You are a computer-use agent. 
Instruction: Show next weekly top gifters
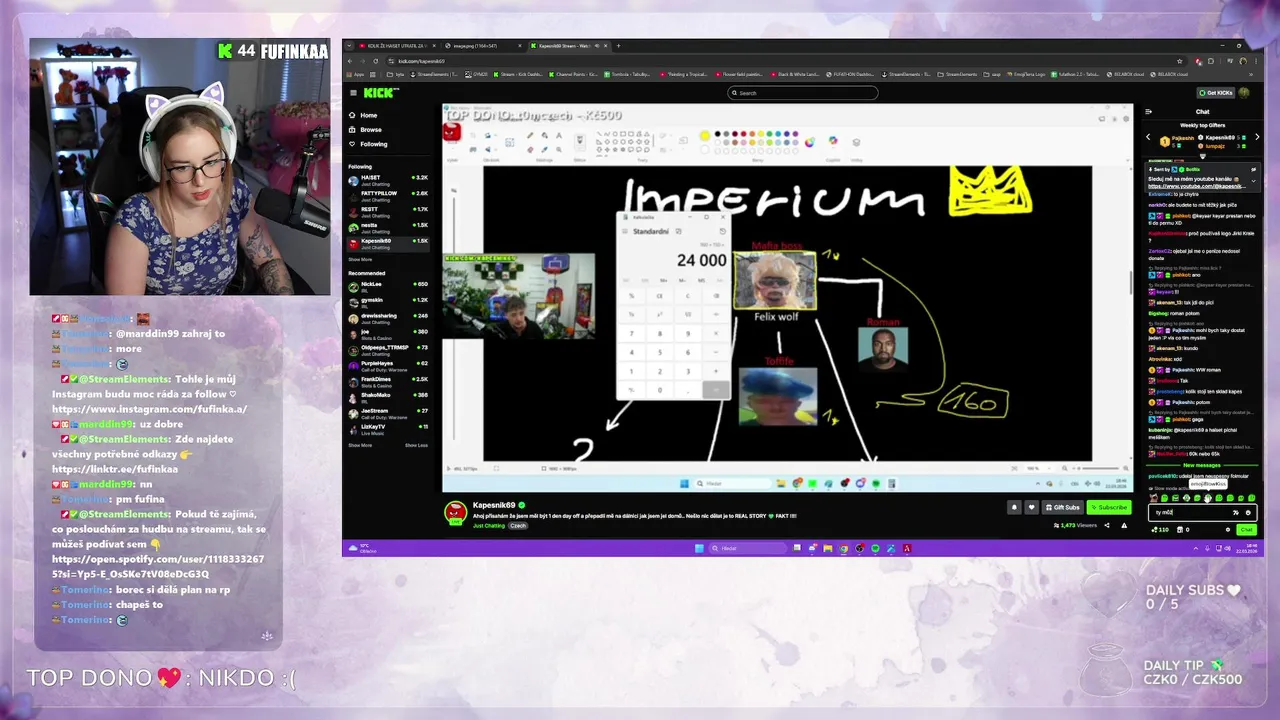[x=1257, y=137]
